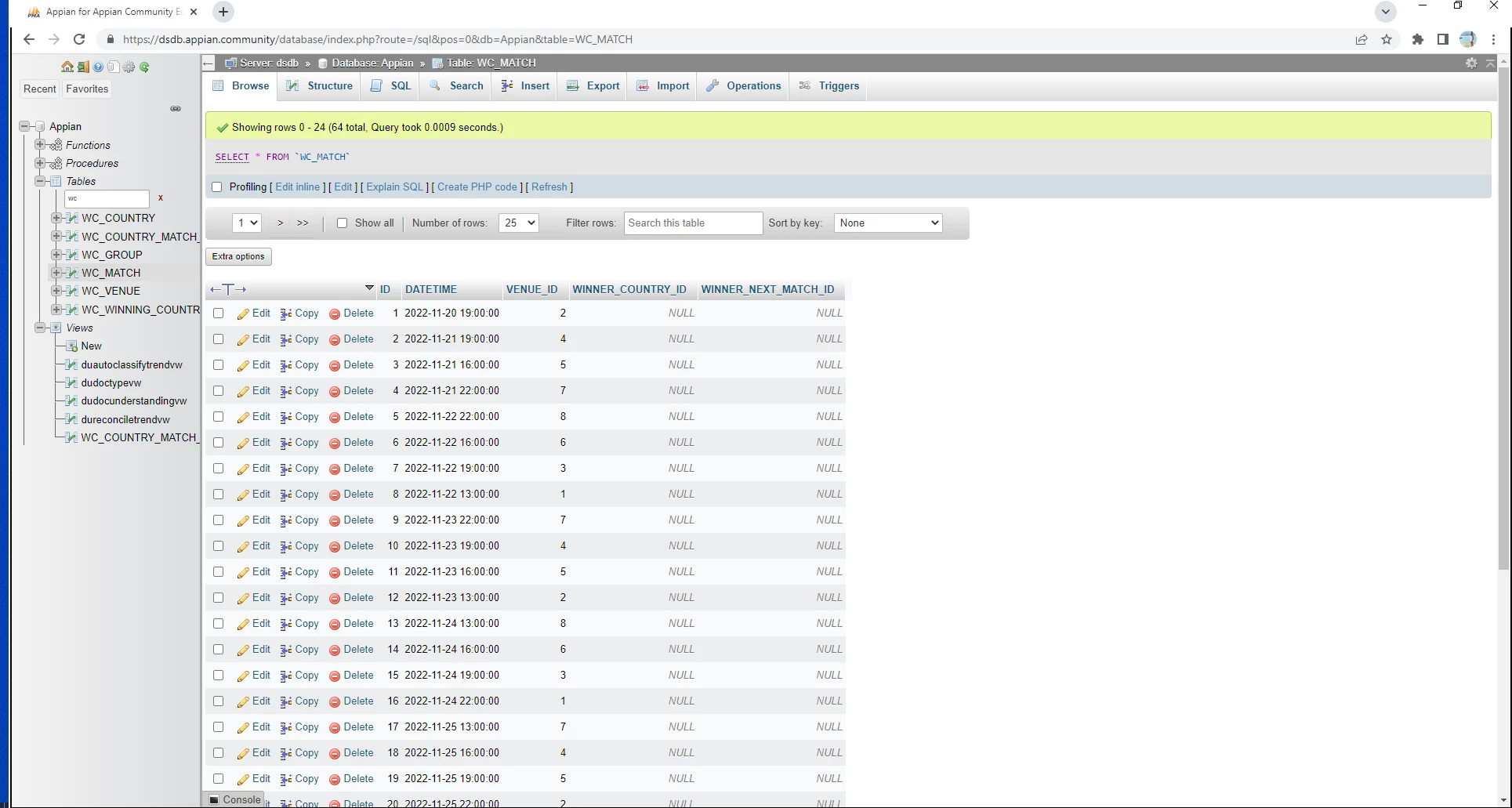The image size is (1512, 808).
Task: Open the Search tab
Action: (x=456, y=86)
